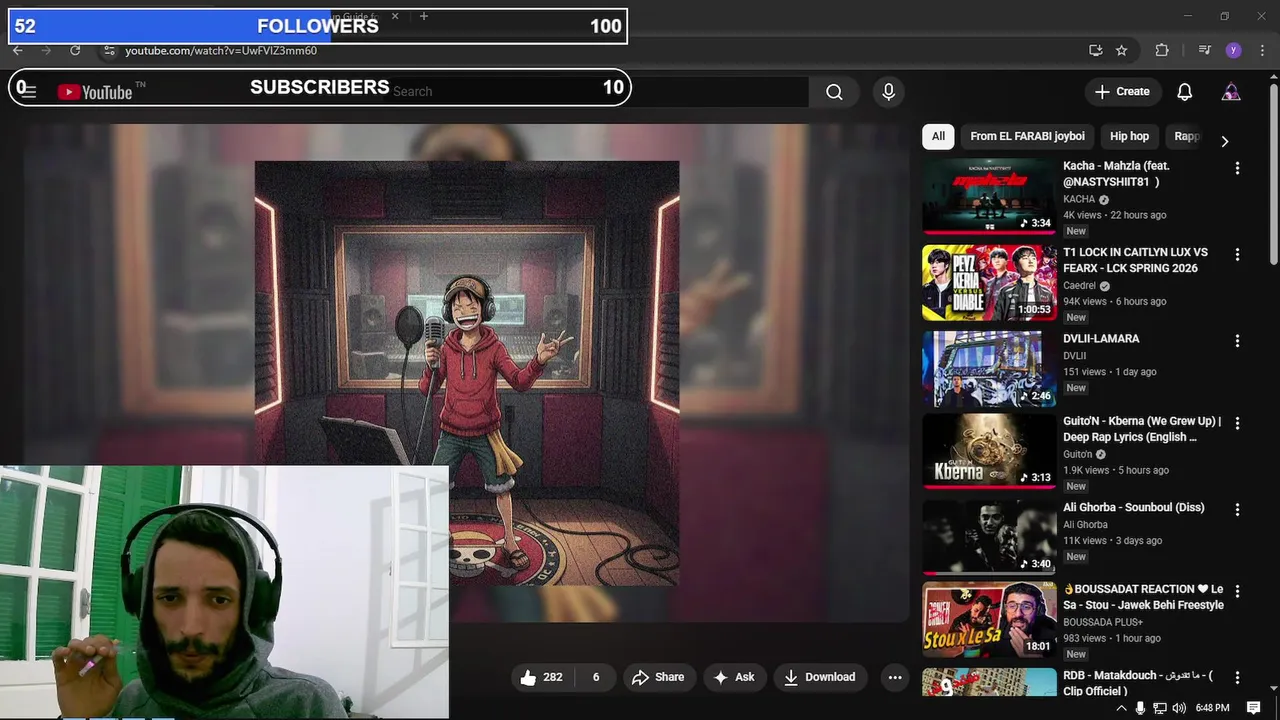Click the T1 vs FEARX thumbnail (1:00:53)
Screen dimensions: 1280x720
click(989, 283)
